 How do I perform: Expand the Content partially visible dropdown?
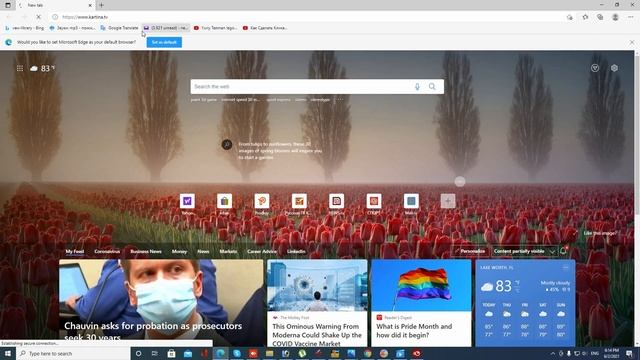click(524, 251)
